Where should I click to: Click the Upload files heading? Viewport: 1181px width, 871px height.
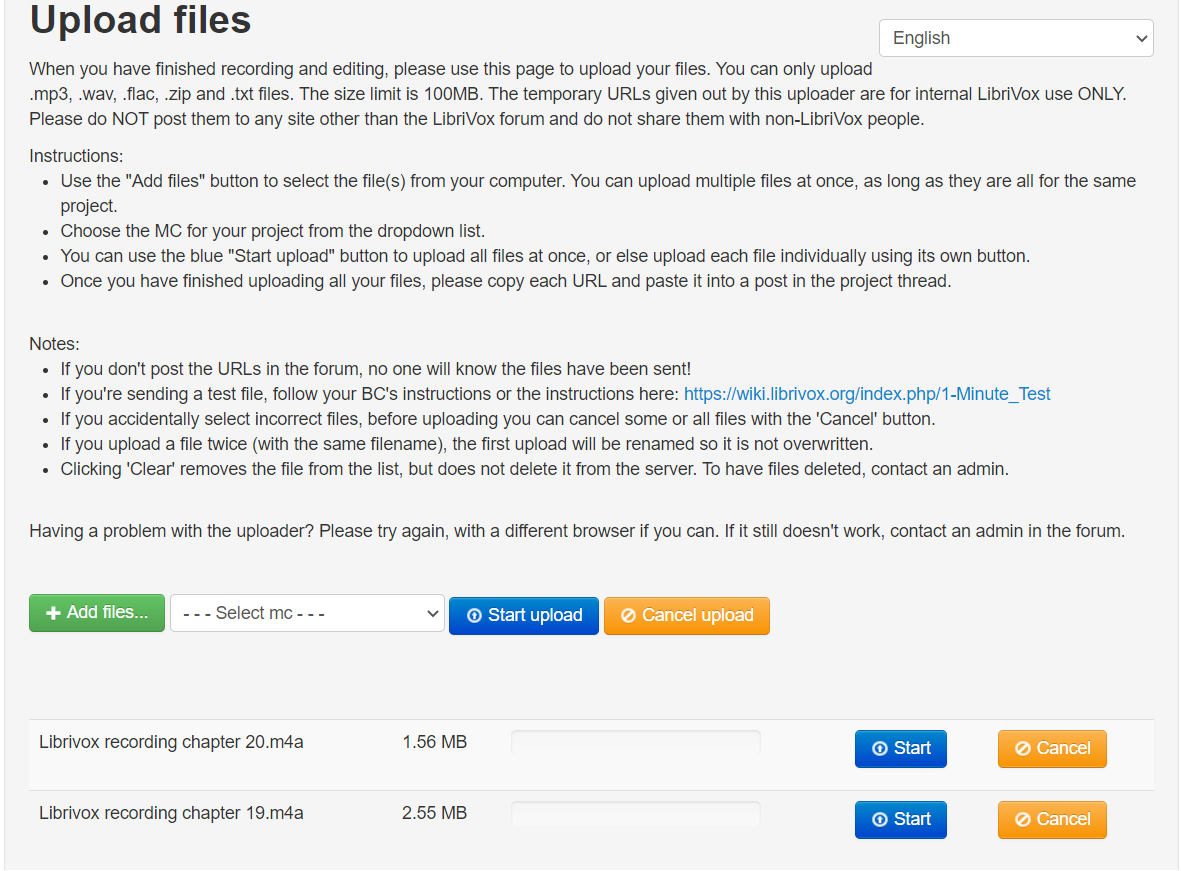pos(140,20)
